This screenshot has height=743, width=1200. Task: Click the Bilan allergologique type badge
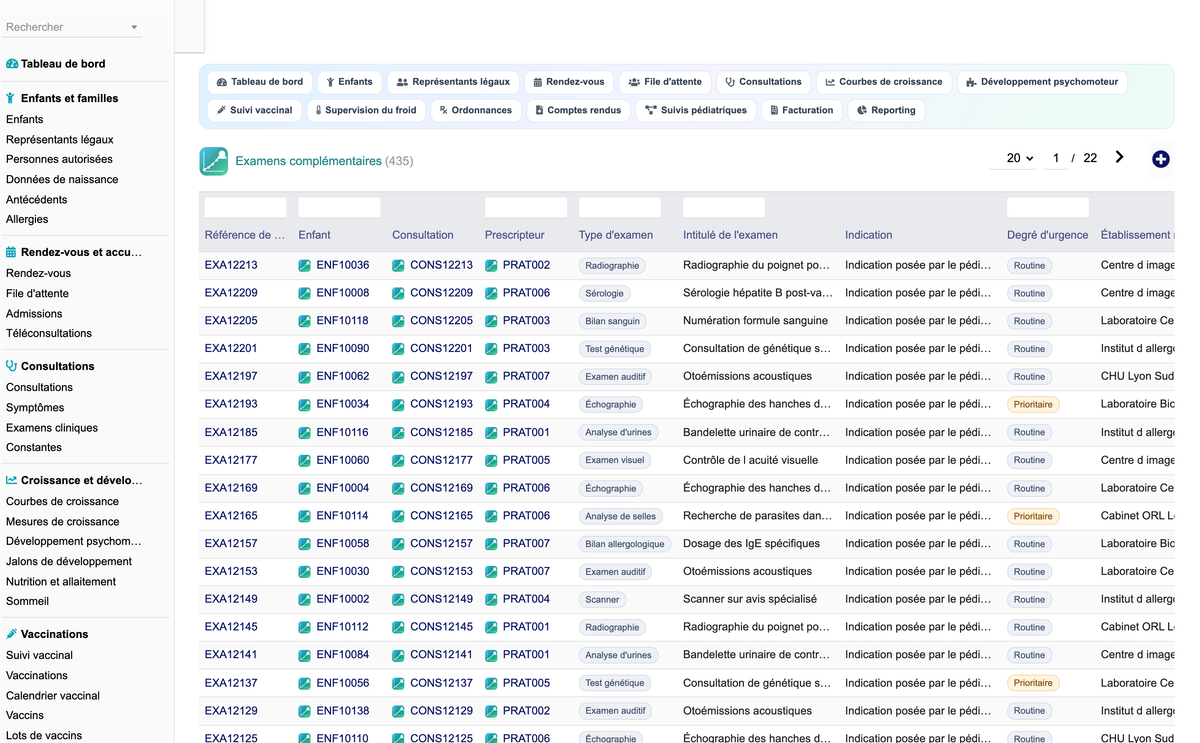[x=625, y=544]
